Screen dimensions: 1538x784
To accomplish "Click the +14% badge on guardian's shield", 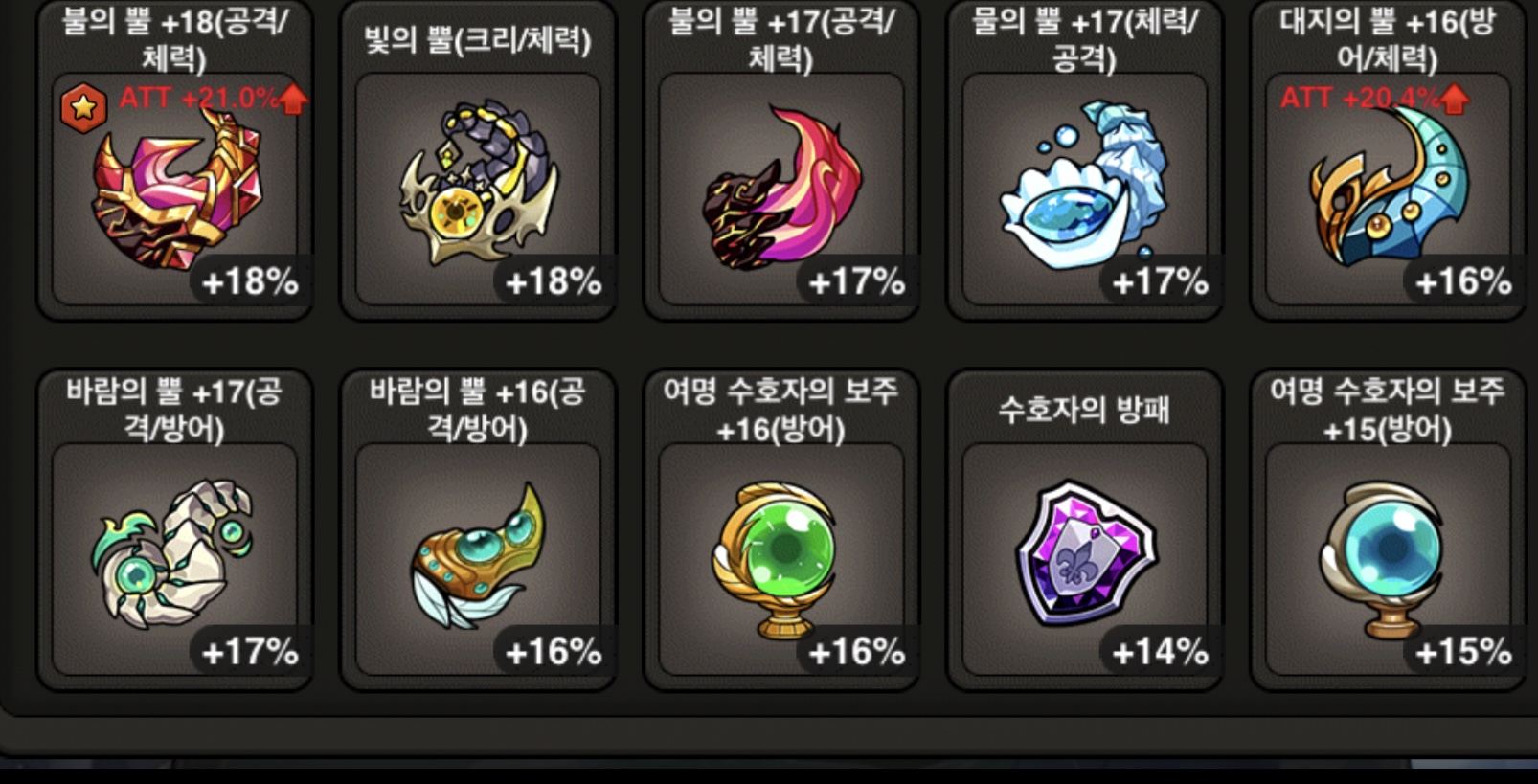I will 1160,652.
